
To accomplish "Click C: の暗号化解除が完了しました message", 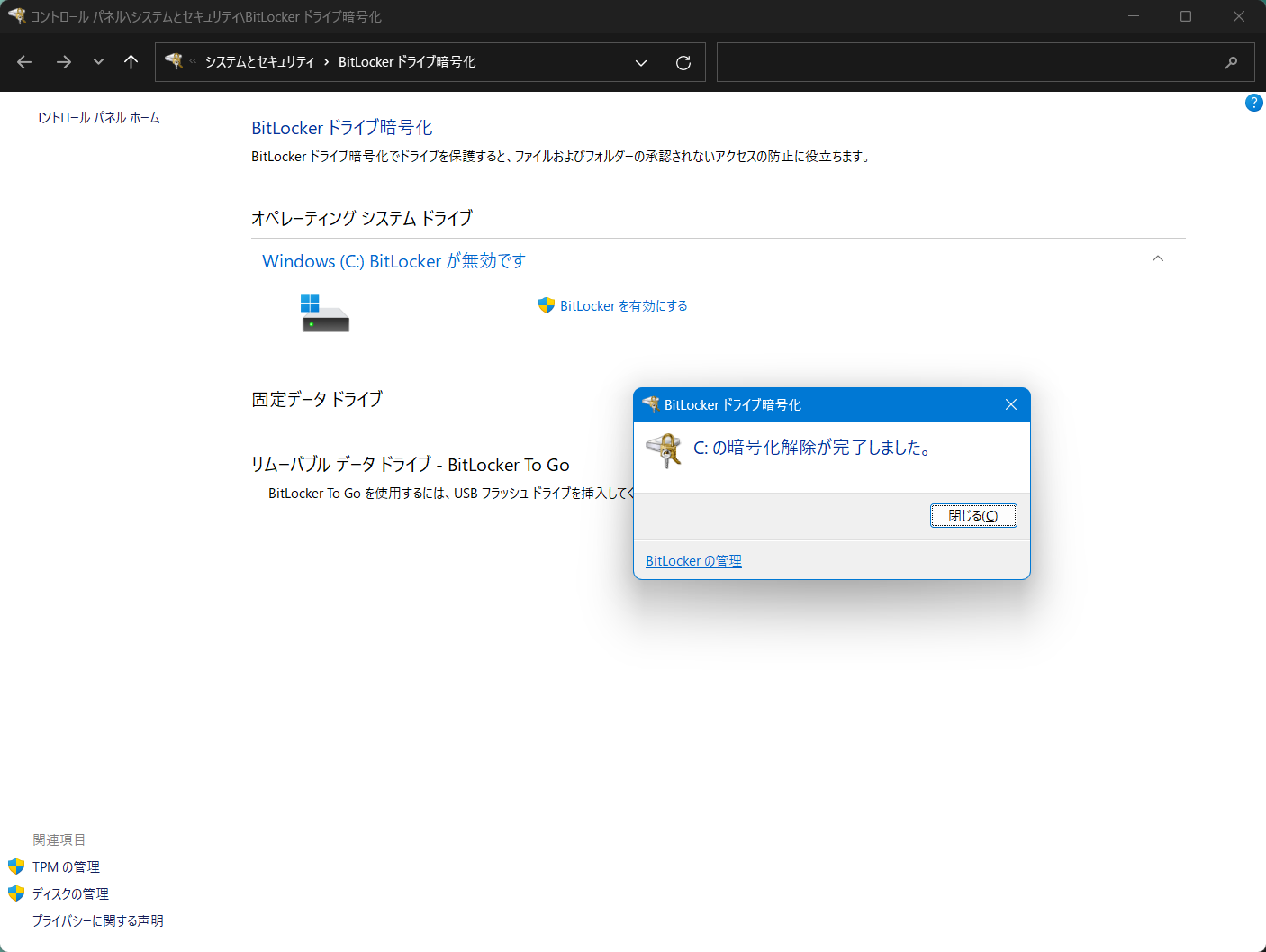I will 812,448.
